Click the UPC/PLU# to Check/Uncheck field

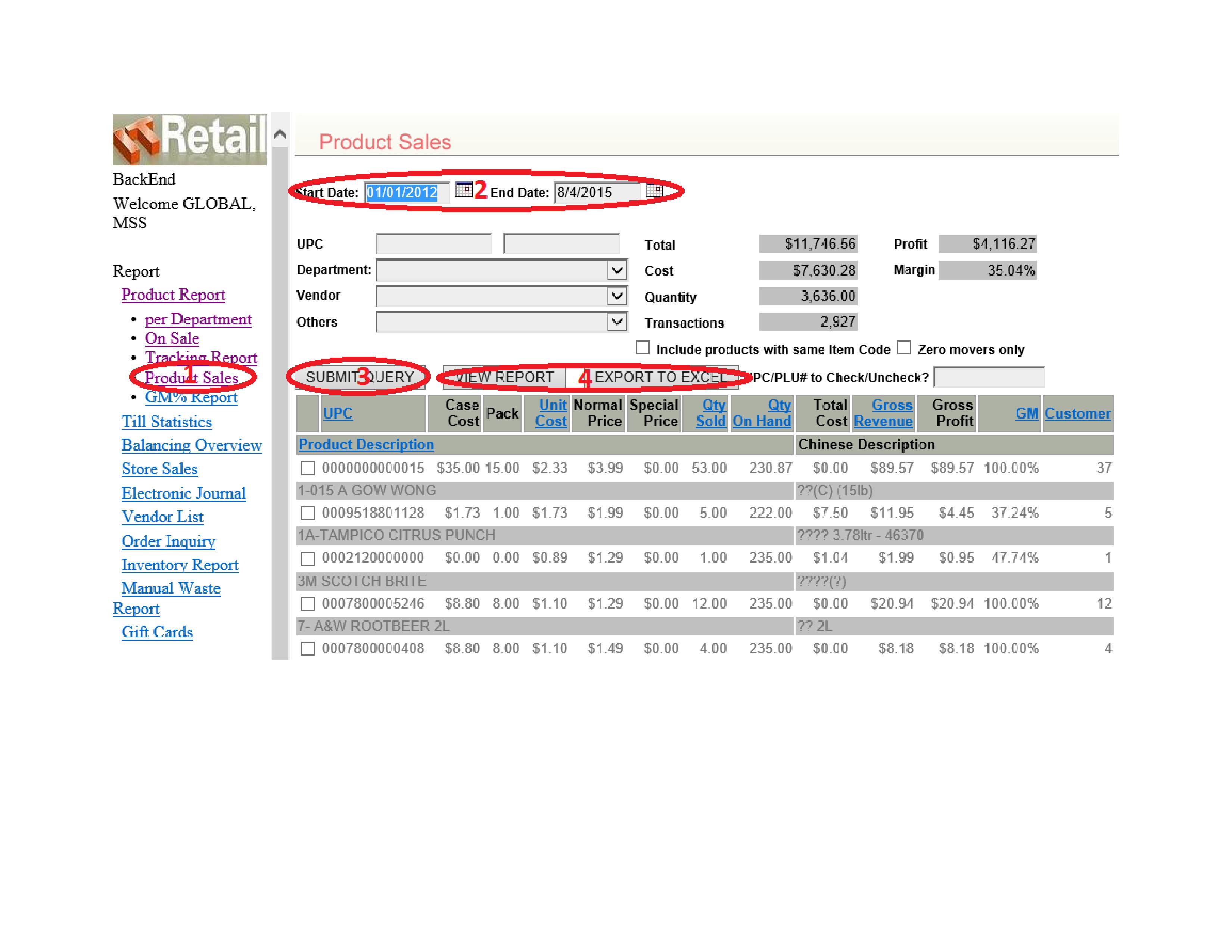[989, 377]
